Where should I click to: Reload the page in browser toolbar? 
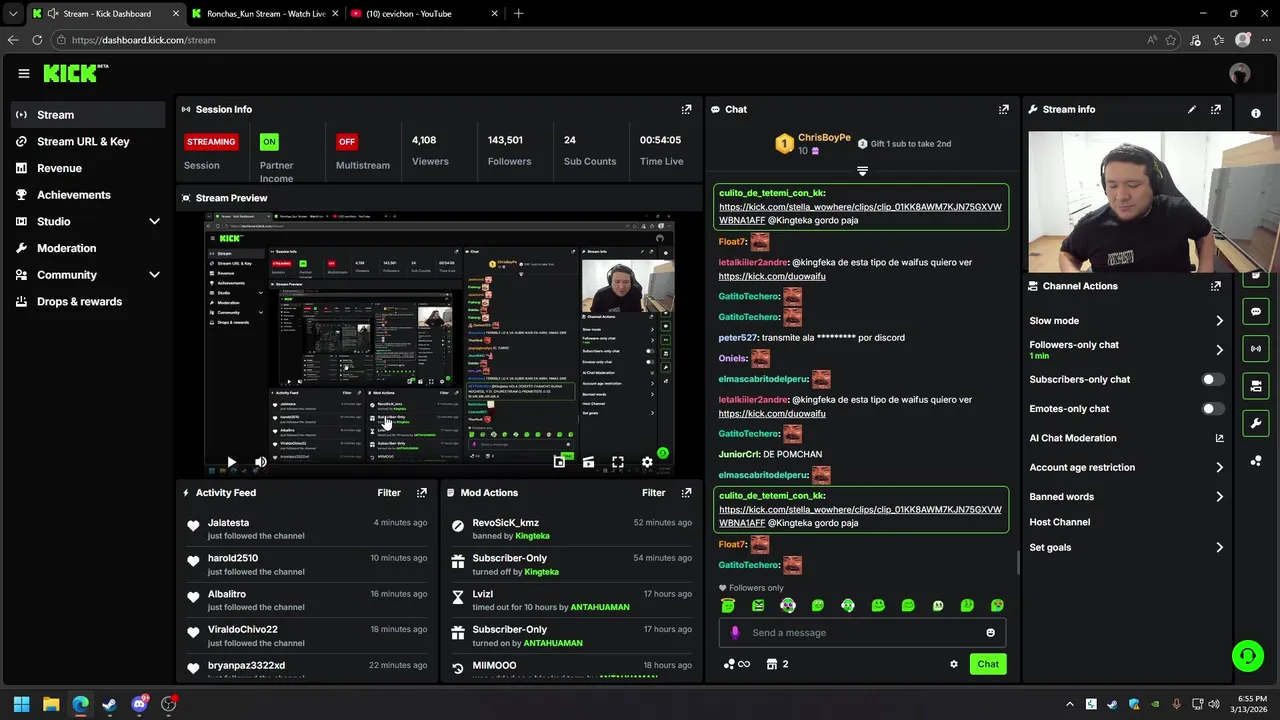point(37,40)
